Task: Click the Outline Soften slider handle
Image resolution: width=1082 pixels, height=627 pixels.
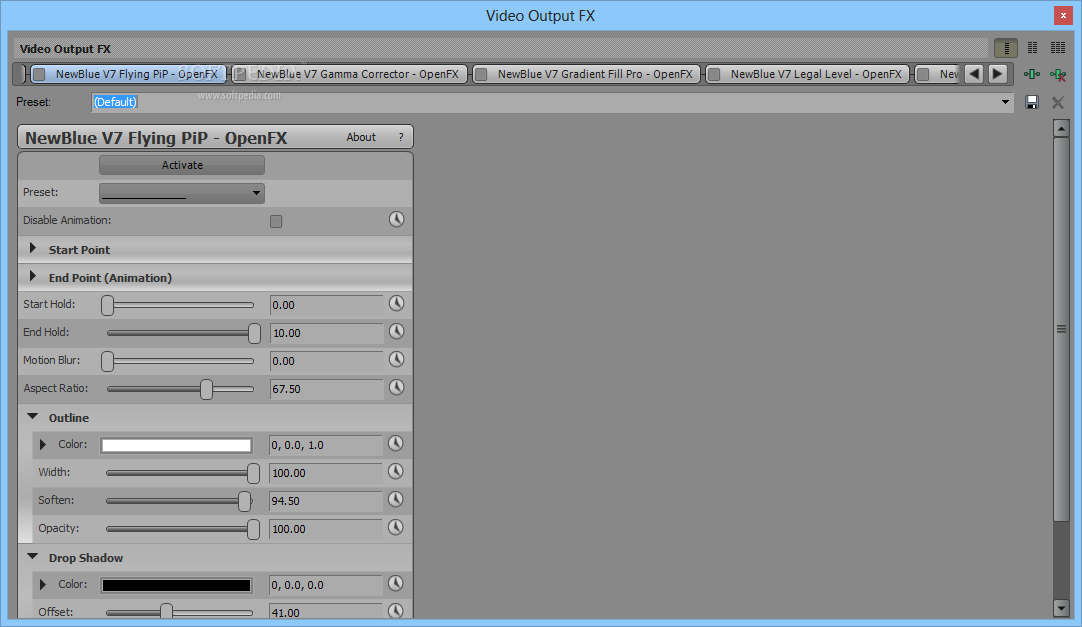Action: 244,501
